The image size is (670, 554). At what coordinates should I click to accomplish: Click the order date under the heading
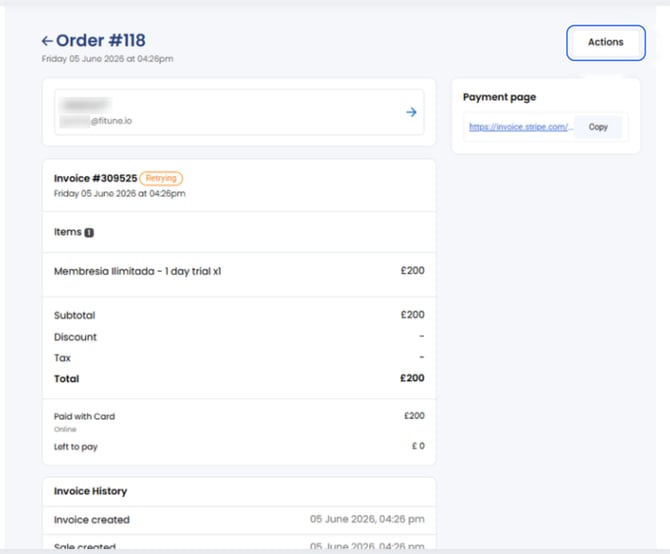[107, 59]
